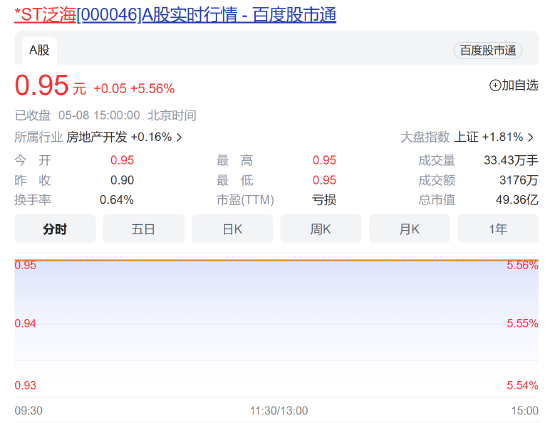This screenshot has width=550, height=423.
Task: Open the 大盘指数 上证 link
Action: pyautogui.click(x=467, y=137)
